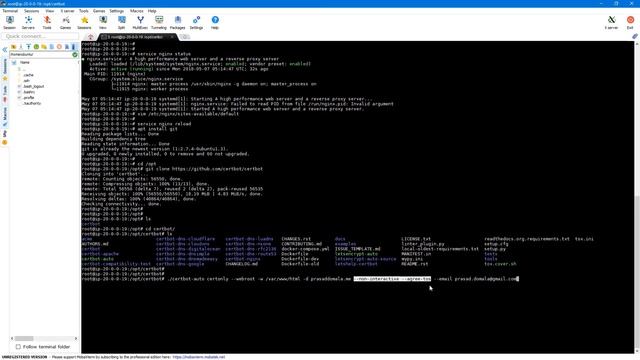Click the Settings toolbar icon
This screenshot has width=640, height=360.
coord(196,22)
